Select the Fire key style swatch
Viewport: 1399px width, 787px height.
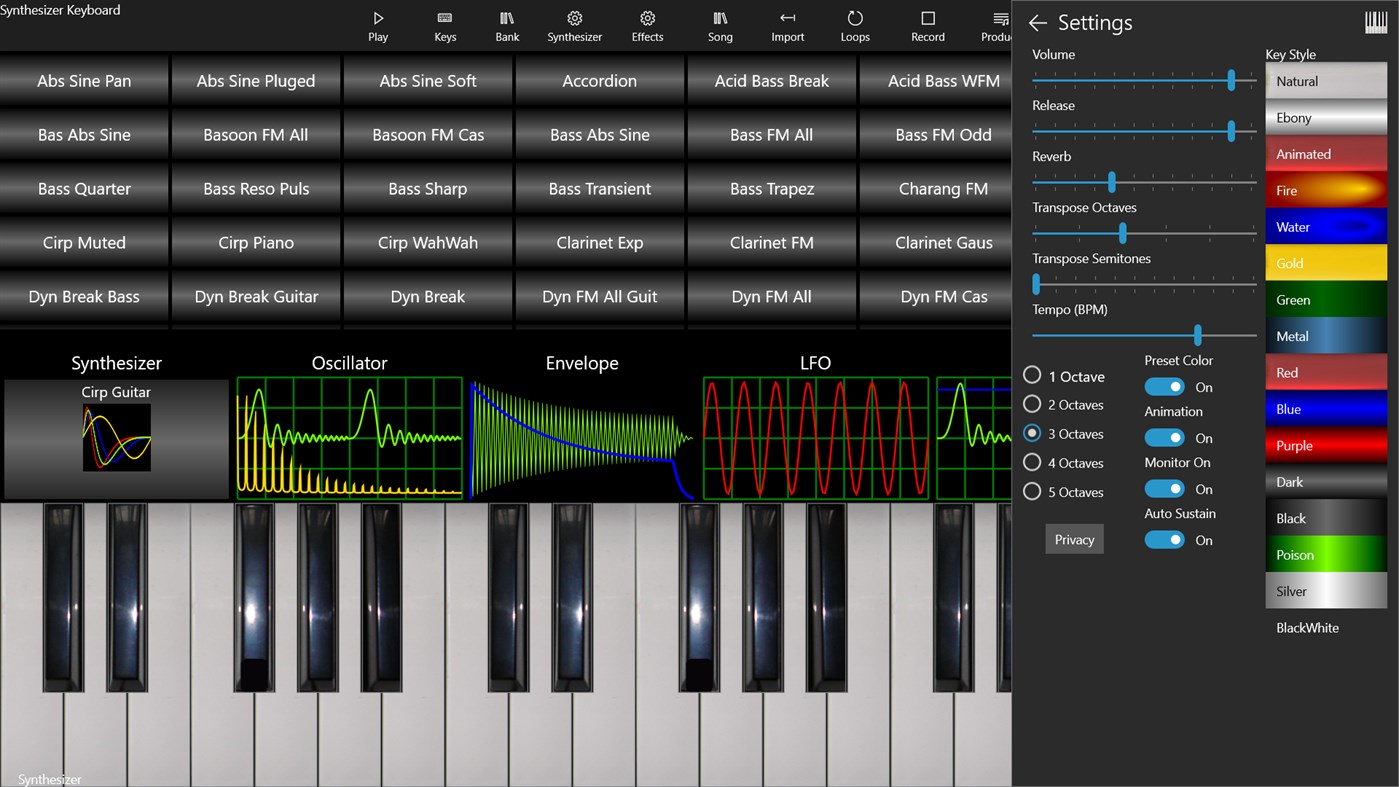coord(1325,190)
